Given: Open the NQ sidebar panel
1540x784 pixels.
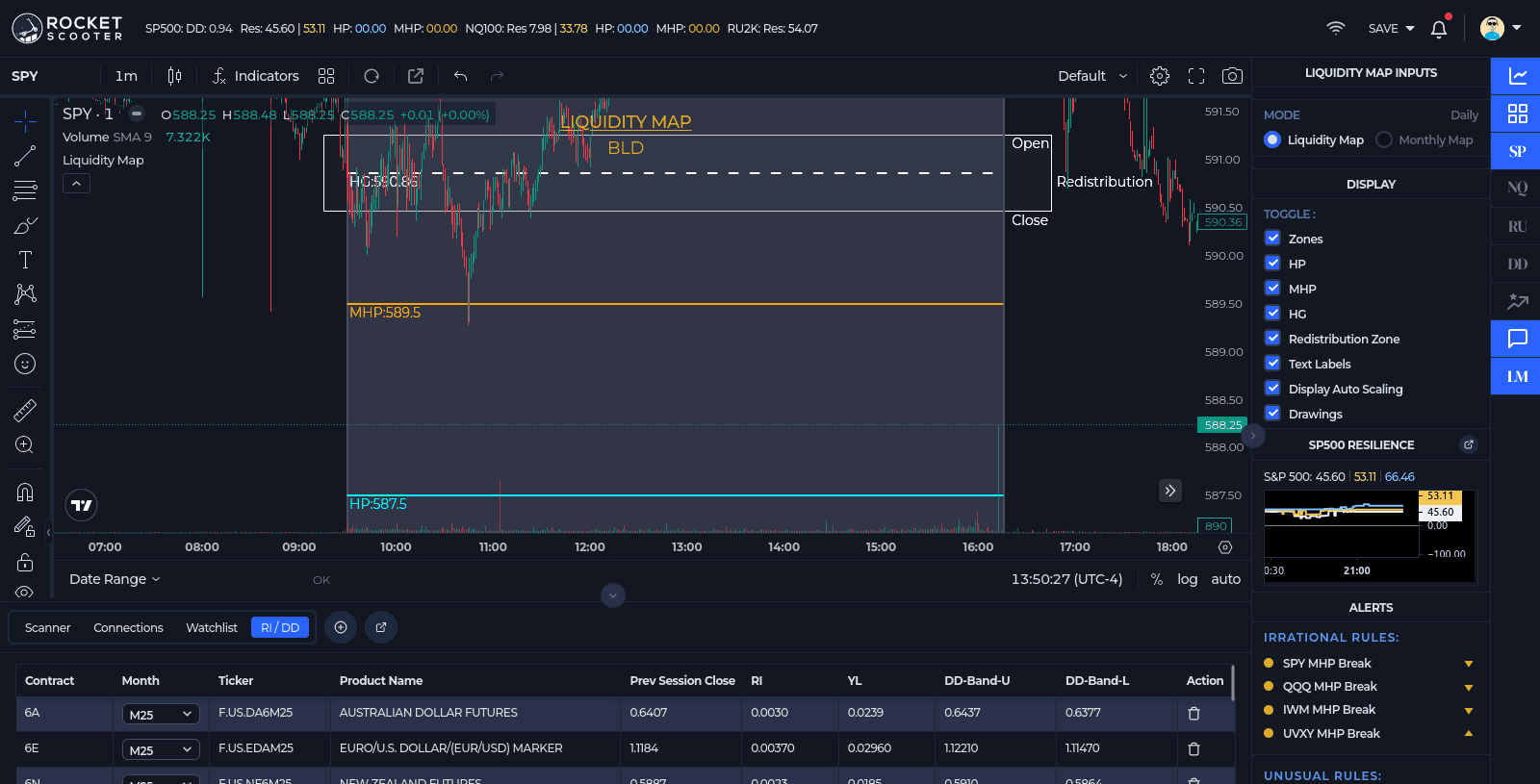Looking at the screenshot, I should pos(1517,189).
